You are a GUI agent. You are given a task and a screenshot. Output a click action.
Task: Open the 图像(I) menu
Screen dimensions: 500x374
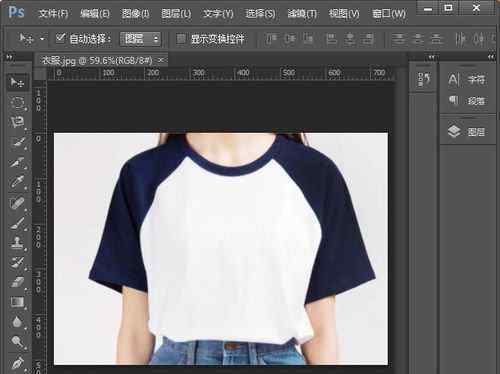pyautogui.click(x=136, y=14)
